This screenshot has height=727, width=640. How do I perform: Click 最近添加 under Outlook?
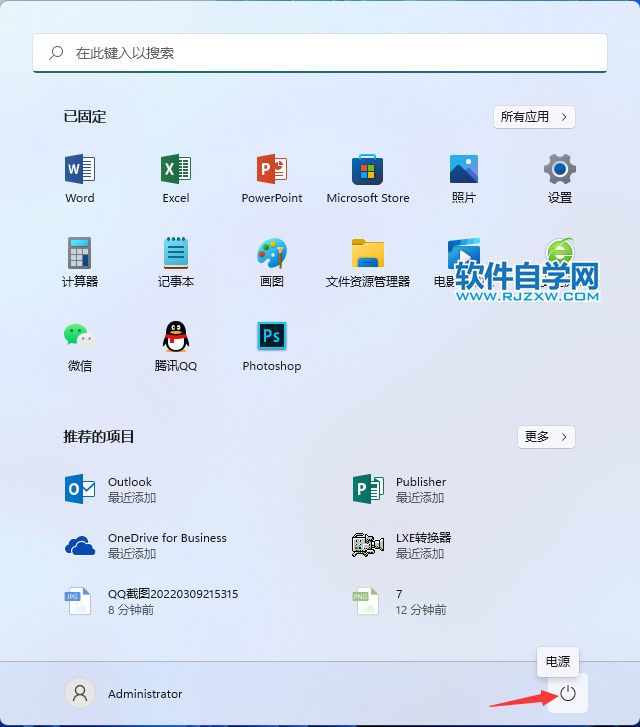[x=132, y=497]
